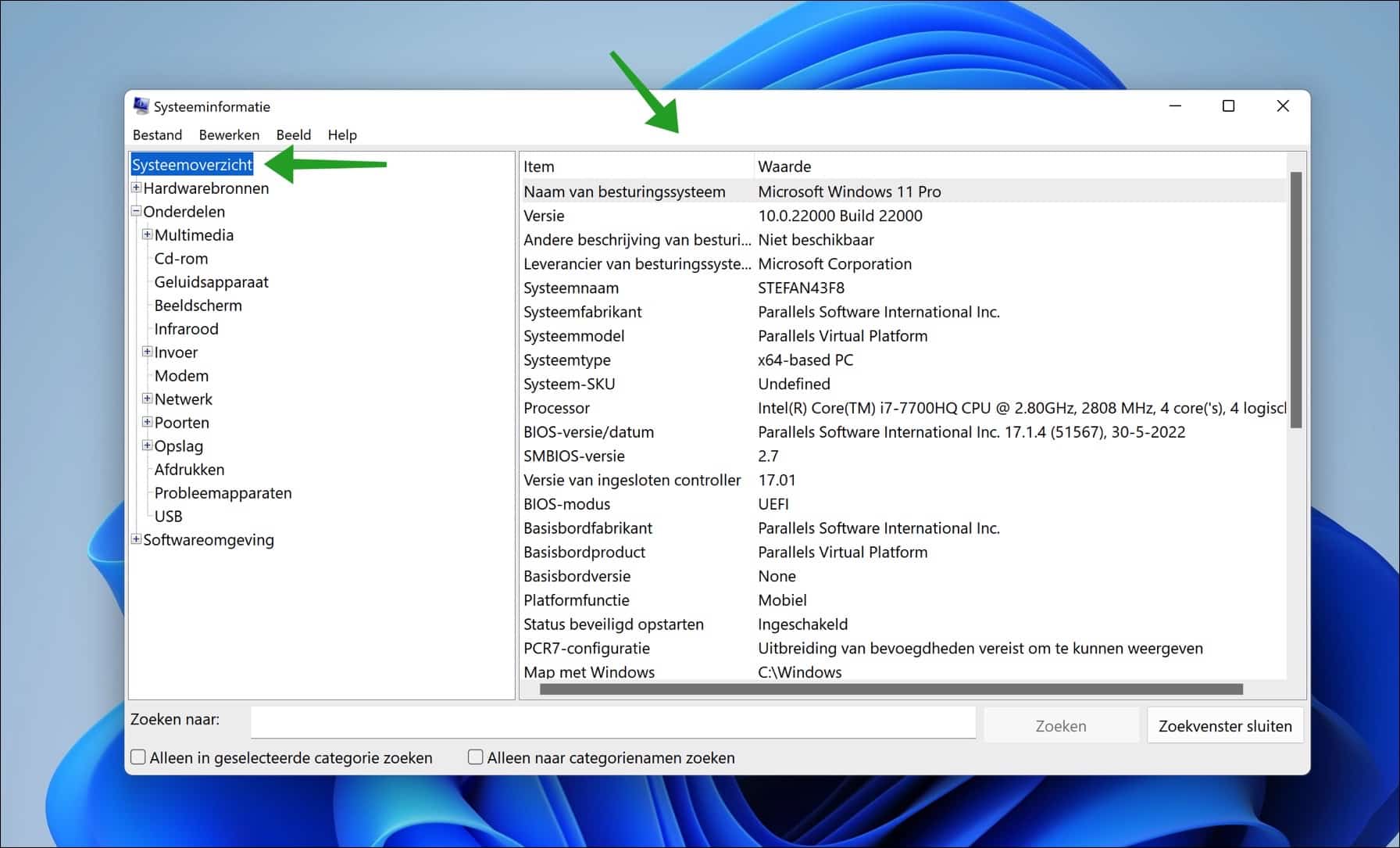Expand the Hardwarebronnen category

(x=137, y=188)
